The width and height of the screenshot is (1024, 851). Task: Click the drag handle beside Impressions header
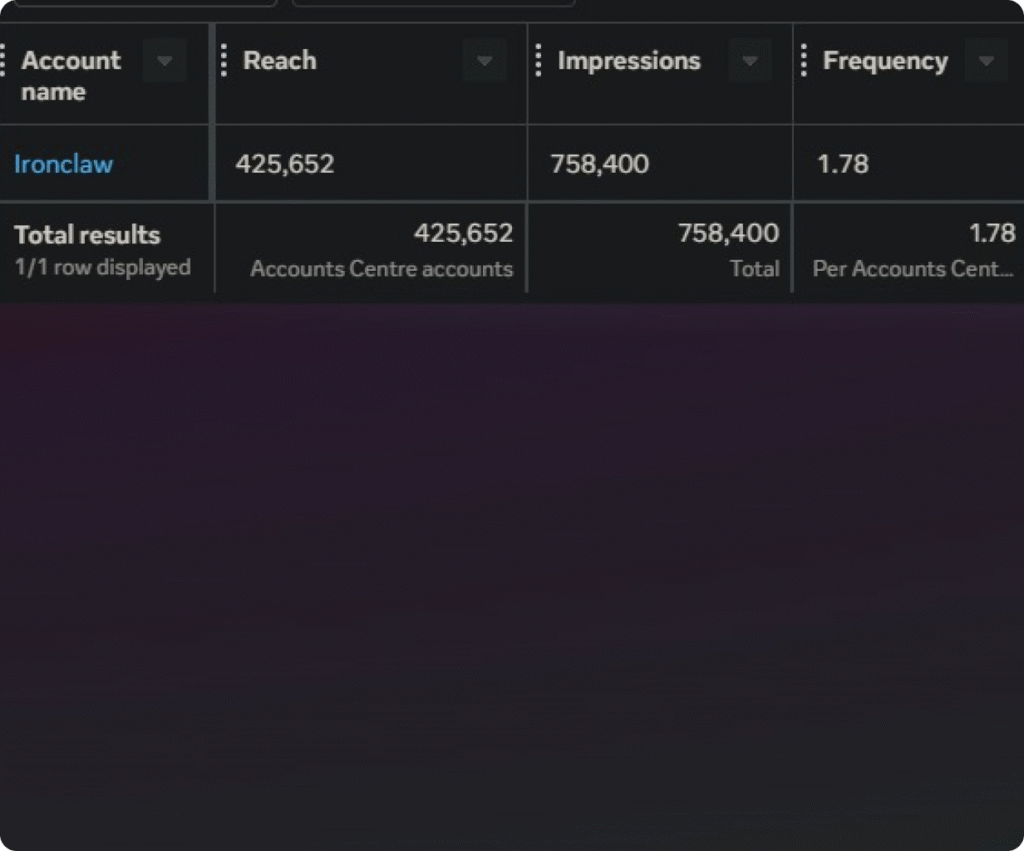[538, 61]
